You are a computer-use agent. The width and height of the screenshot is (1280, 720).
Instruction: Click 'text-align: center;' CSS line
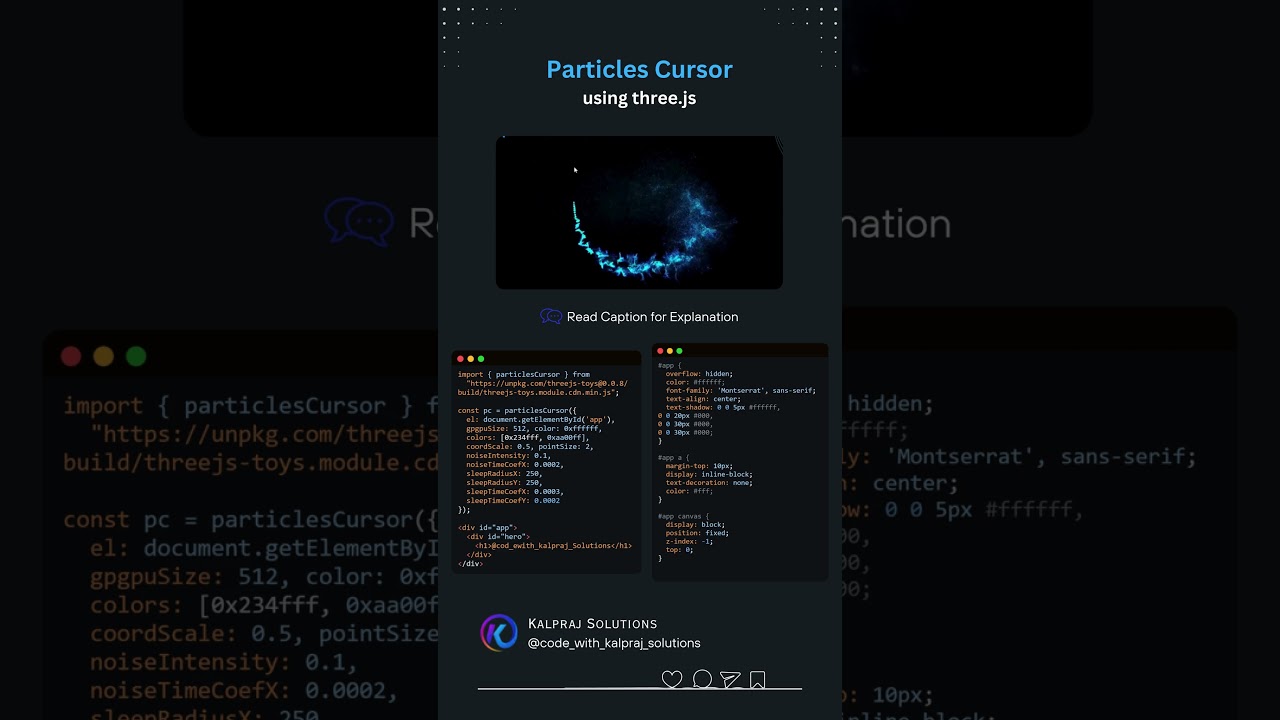(x=703, y=399)
